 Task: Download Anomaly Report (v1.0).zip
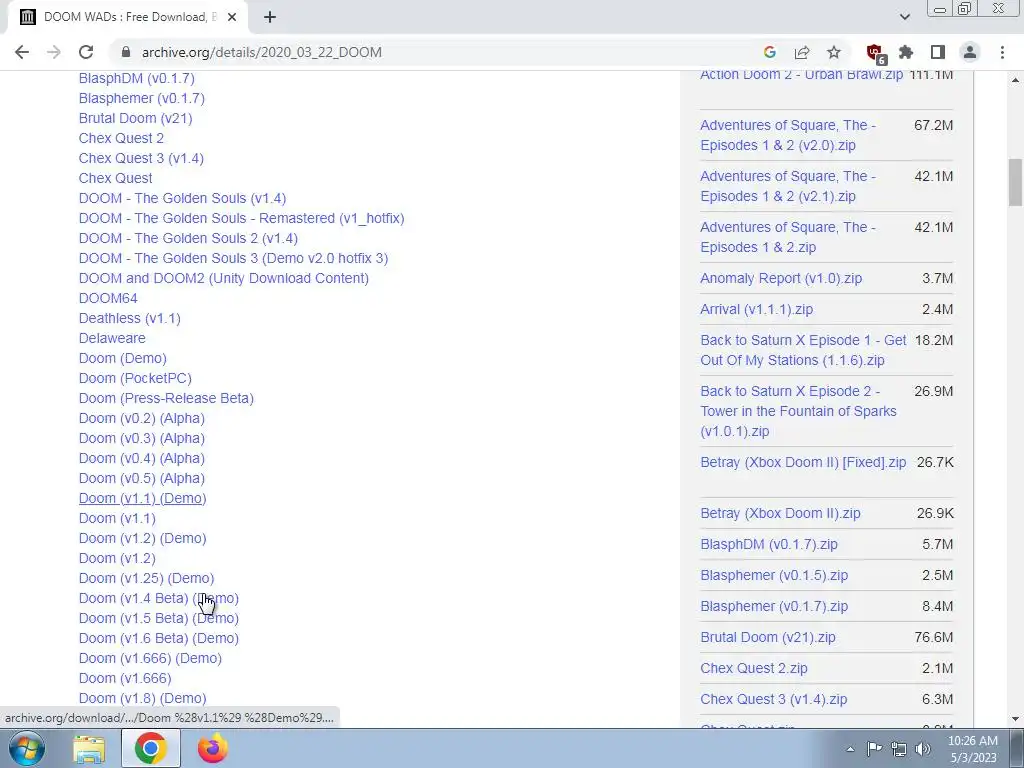tap(781, 278)
